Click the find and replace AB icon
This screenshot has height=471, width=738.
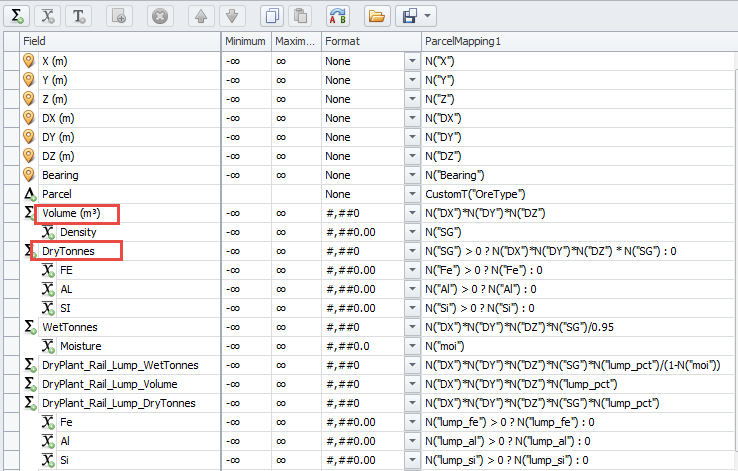339,16
